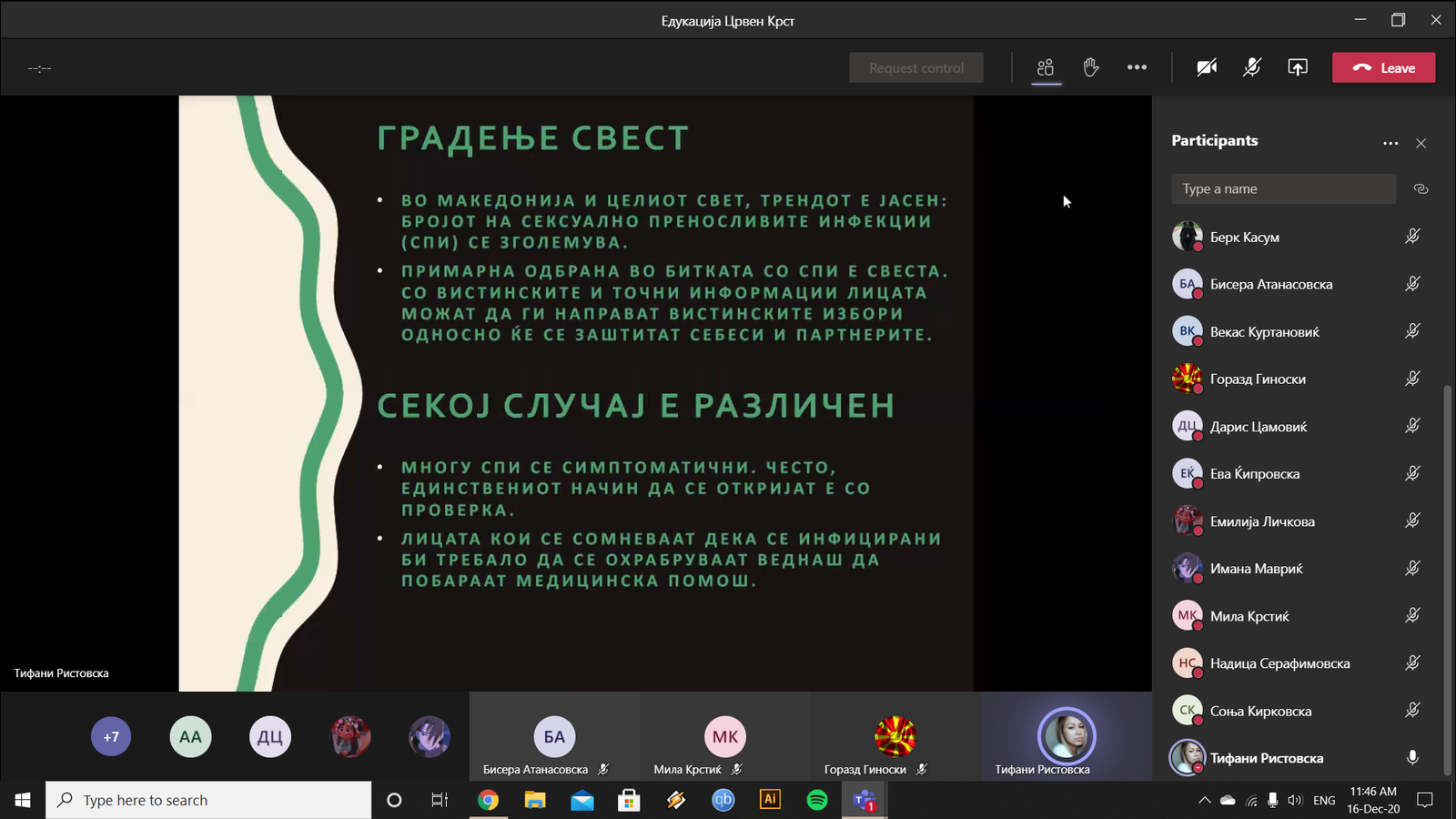The width and height of the screenshot is (1456, 819).
Task: Open Share content tray
Action: 1298,67
